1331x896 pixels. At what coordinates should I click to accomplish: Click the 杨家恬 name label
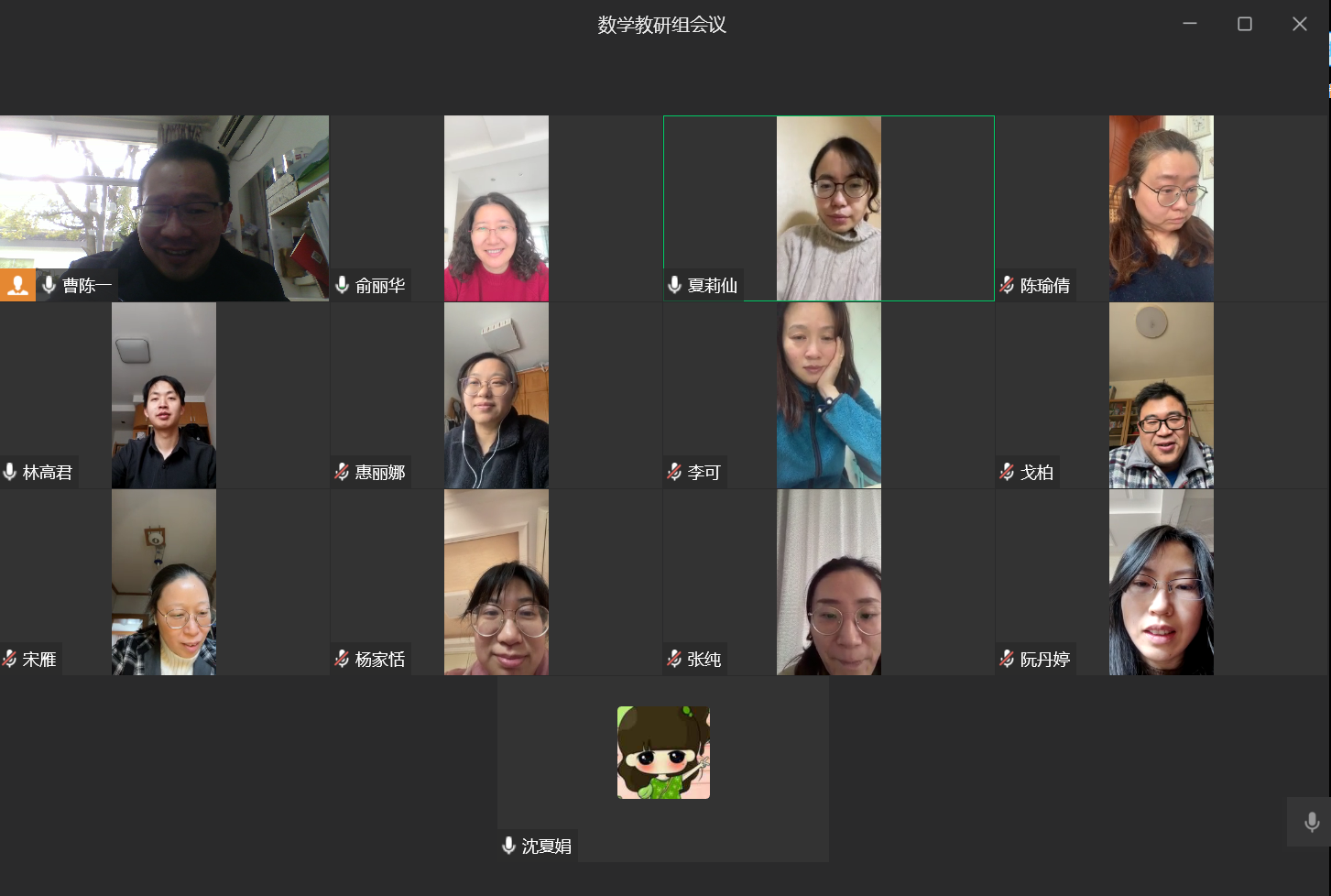tap(380, 659)
